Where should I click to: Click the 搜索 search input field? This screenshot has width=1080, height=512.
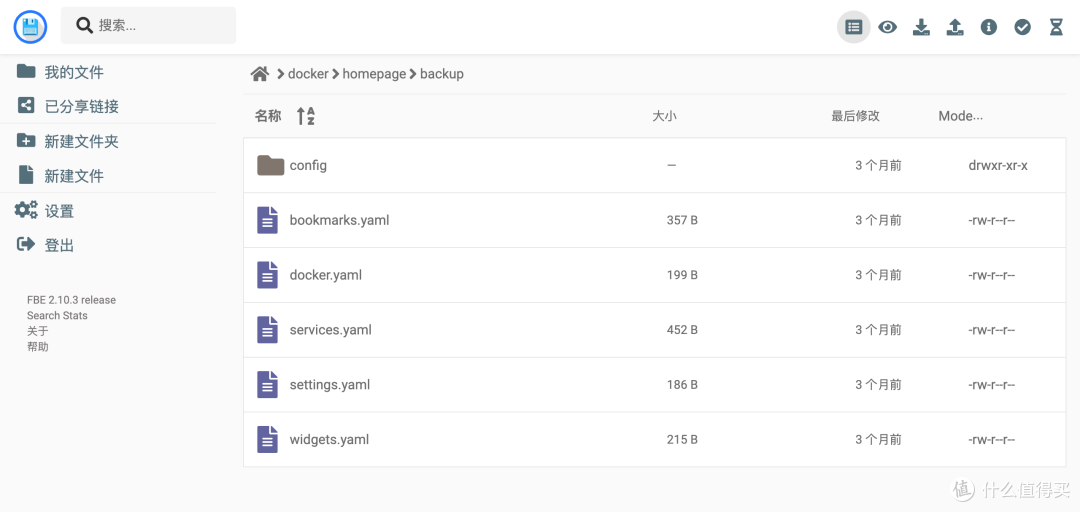[x=160, y=25]
